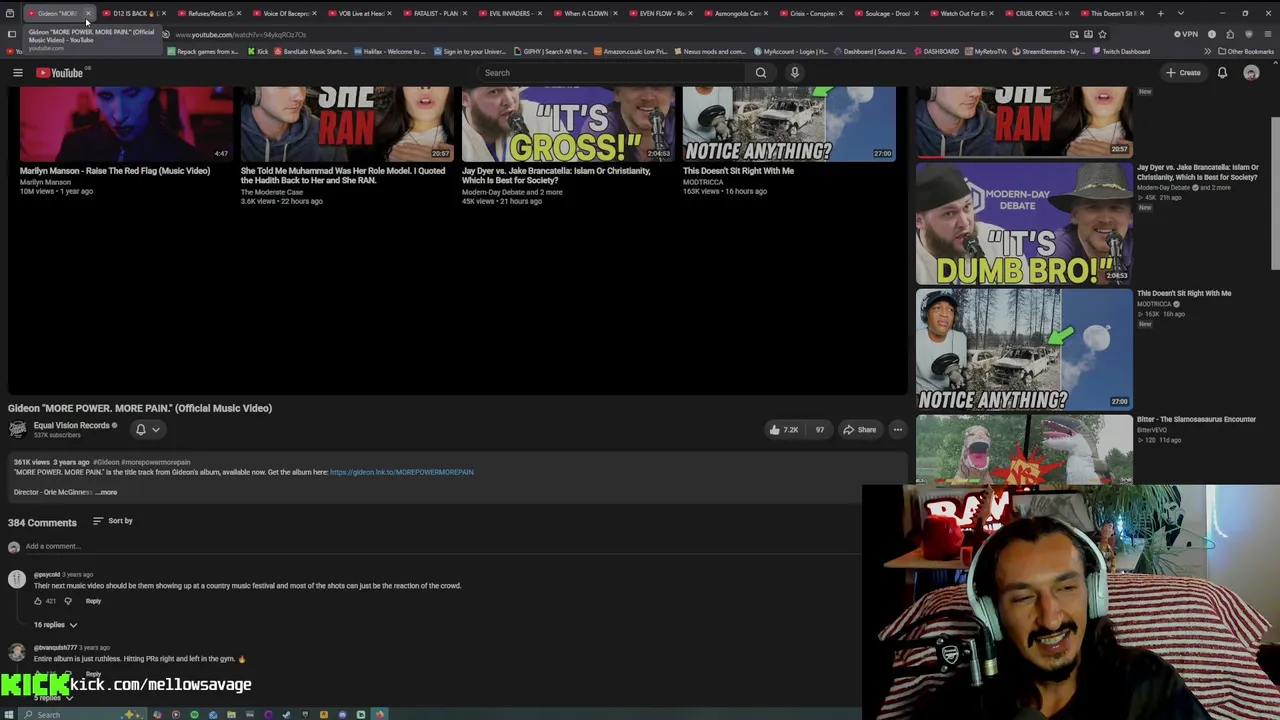Open @bvanquish777 commenter avatar

point(17,652)
